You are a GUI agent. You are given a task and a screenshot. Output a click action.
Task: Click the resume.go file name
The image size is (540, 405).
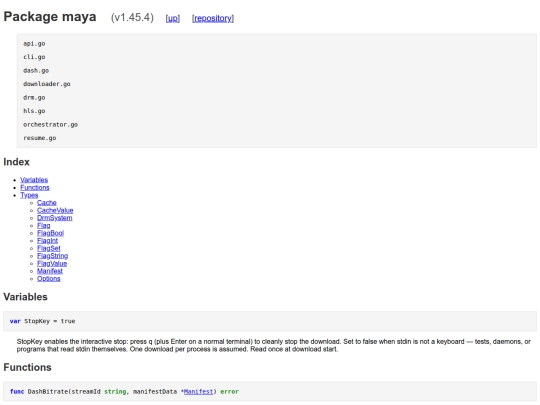40,138
